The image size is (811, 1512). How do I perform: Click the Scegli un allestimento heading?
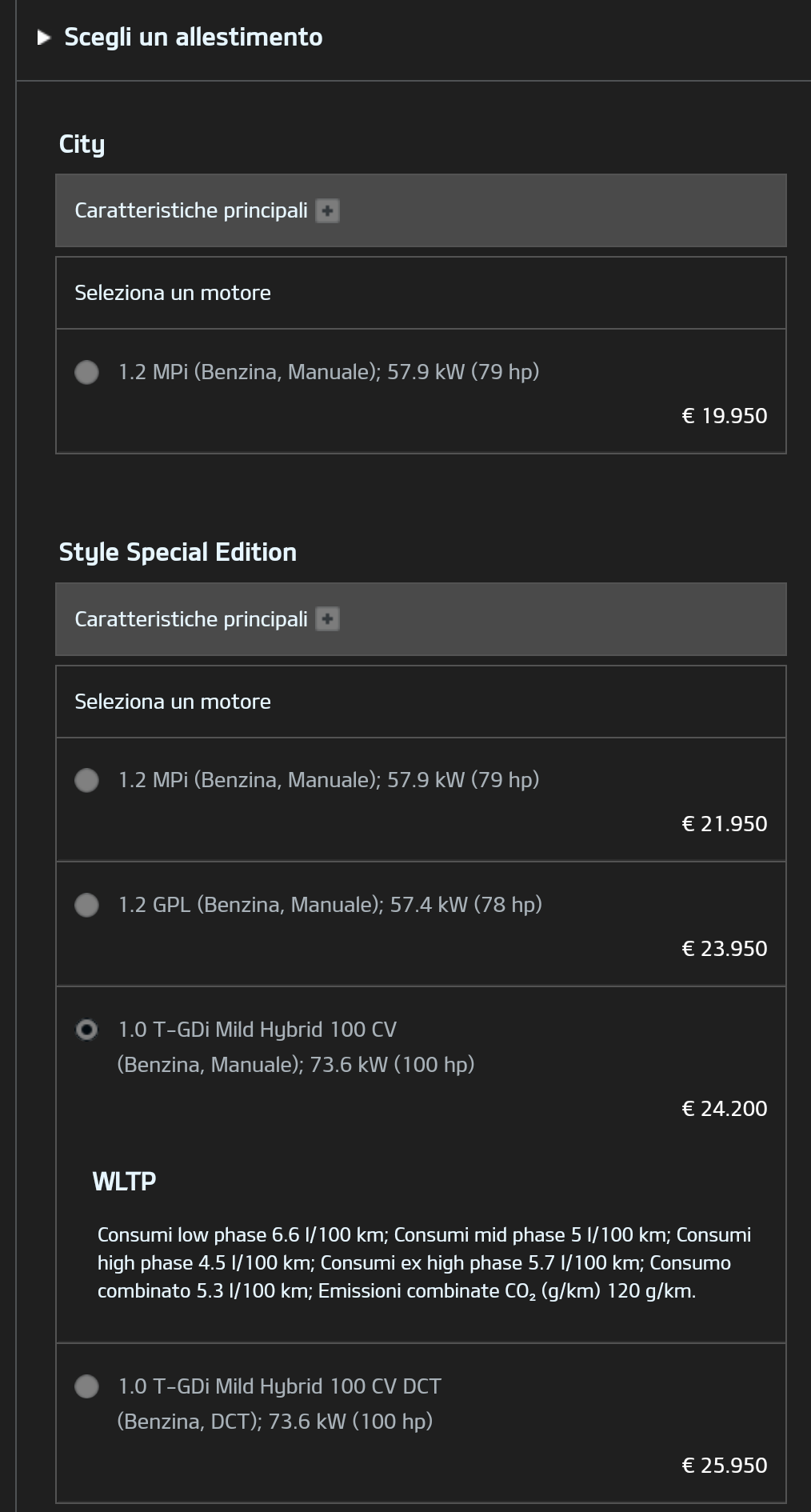(x=194, y=38)
